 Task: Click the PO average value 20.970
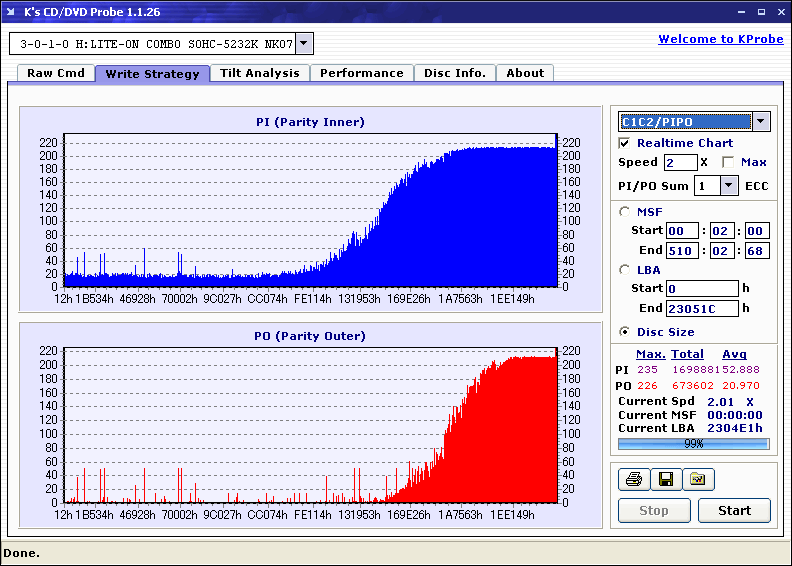pos(740,386)
